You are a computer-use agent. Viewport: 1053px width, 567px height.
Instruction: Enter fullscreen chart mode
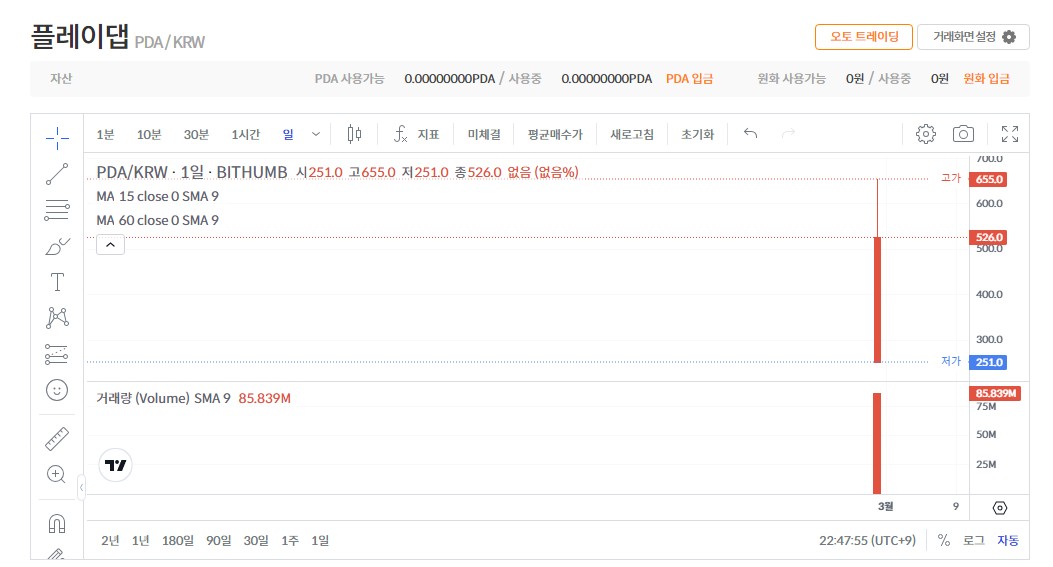tap(1009, 134)
